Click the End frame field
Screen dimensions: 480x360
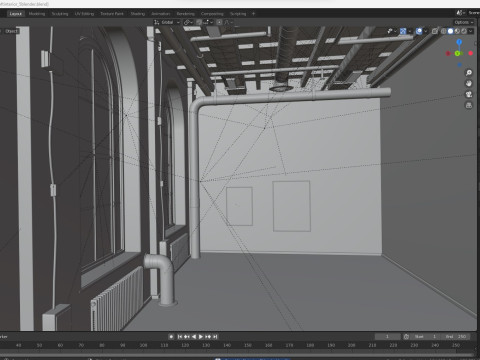click(x=456, y=337)
